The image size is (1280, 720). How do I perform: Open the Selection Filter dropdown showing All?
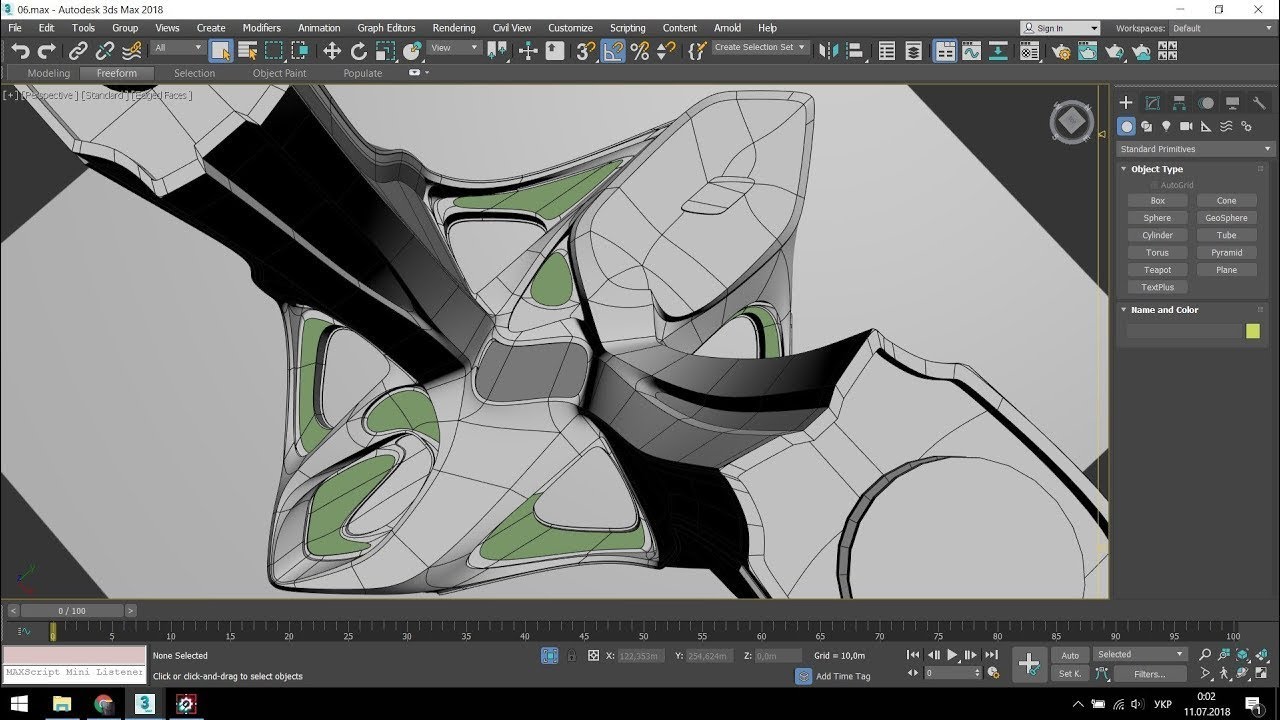(178, 48)
